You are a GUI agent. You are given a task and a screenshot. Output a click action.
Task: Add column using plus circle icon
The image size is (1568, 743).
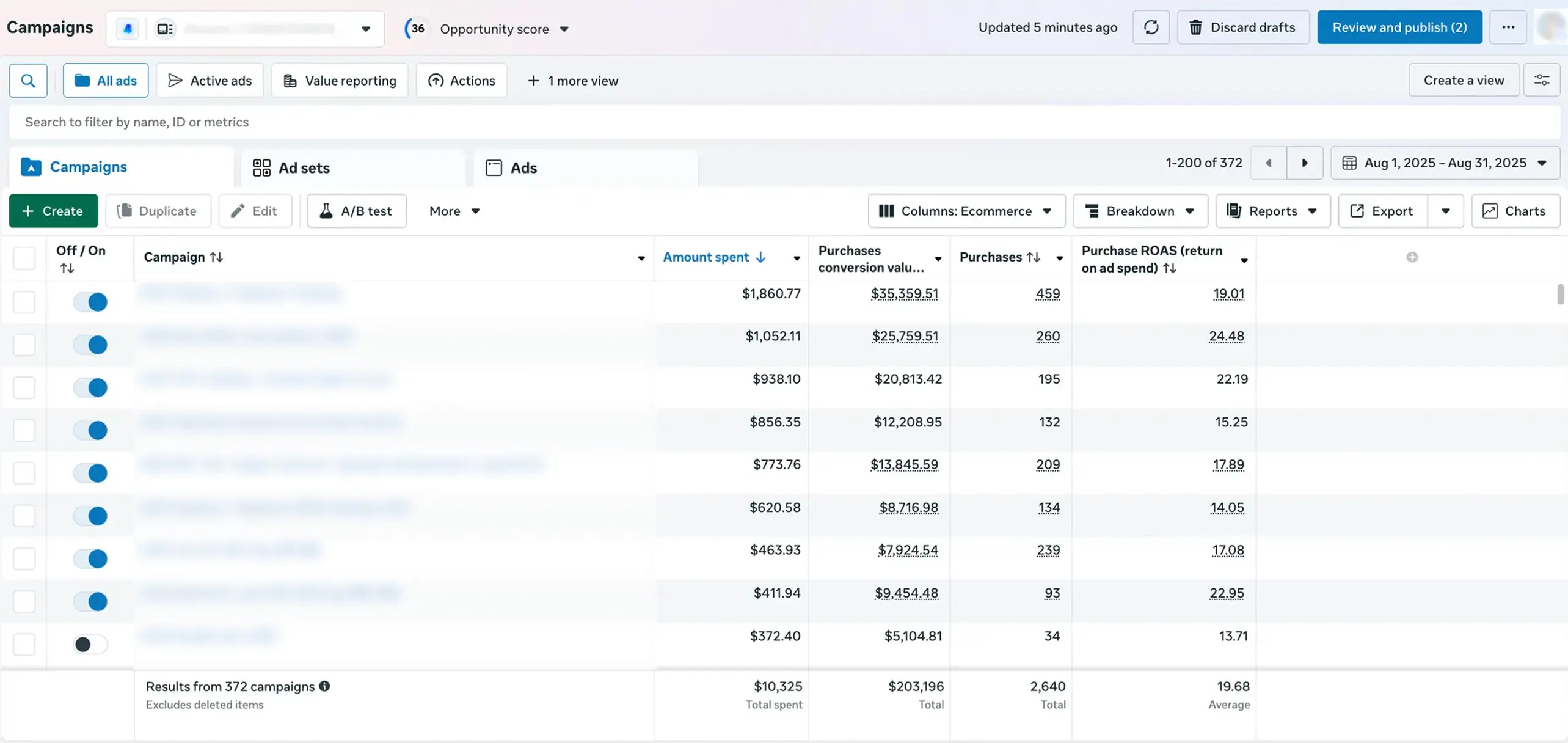click(x=1412, y=257)
